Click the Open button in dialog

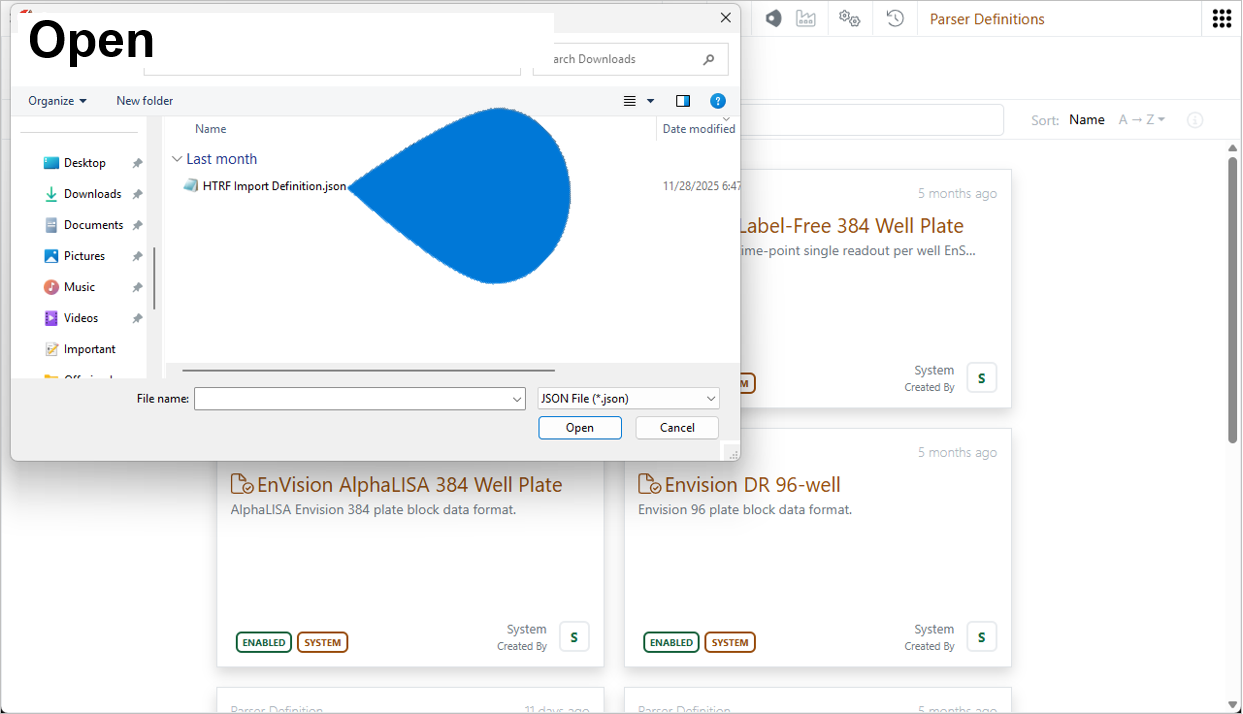[x=579, y=428]
